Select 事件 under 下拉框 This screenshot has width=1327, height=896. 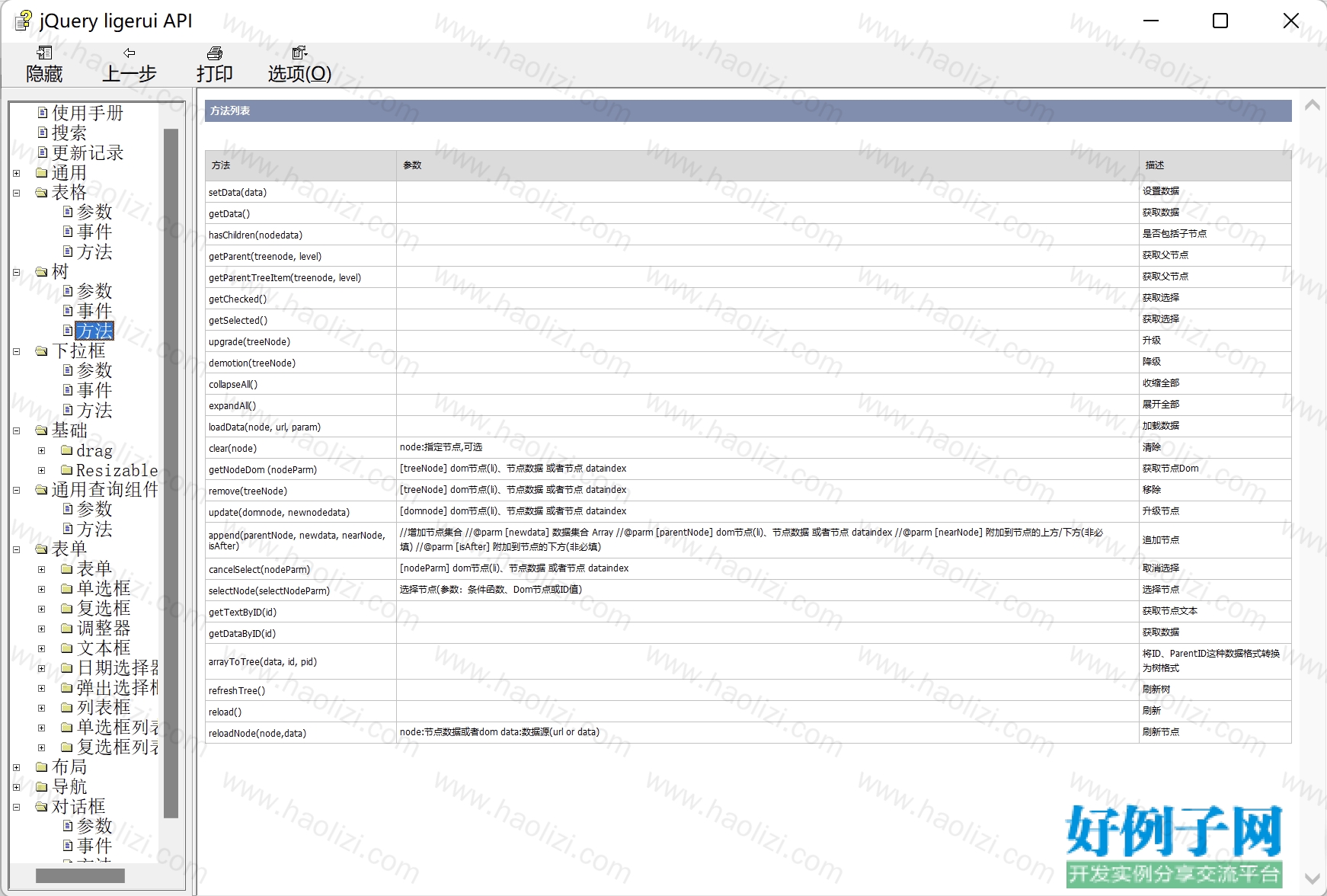point(94,390)
